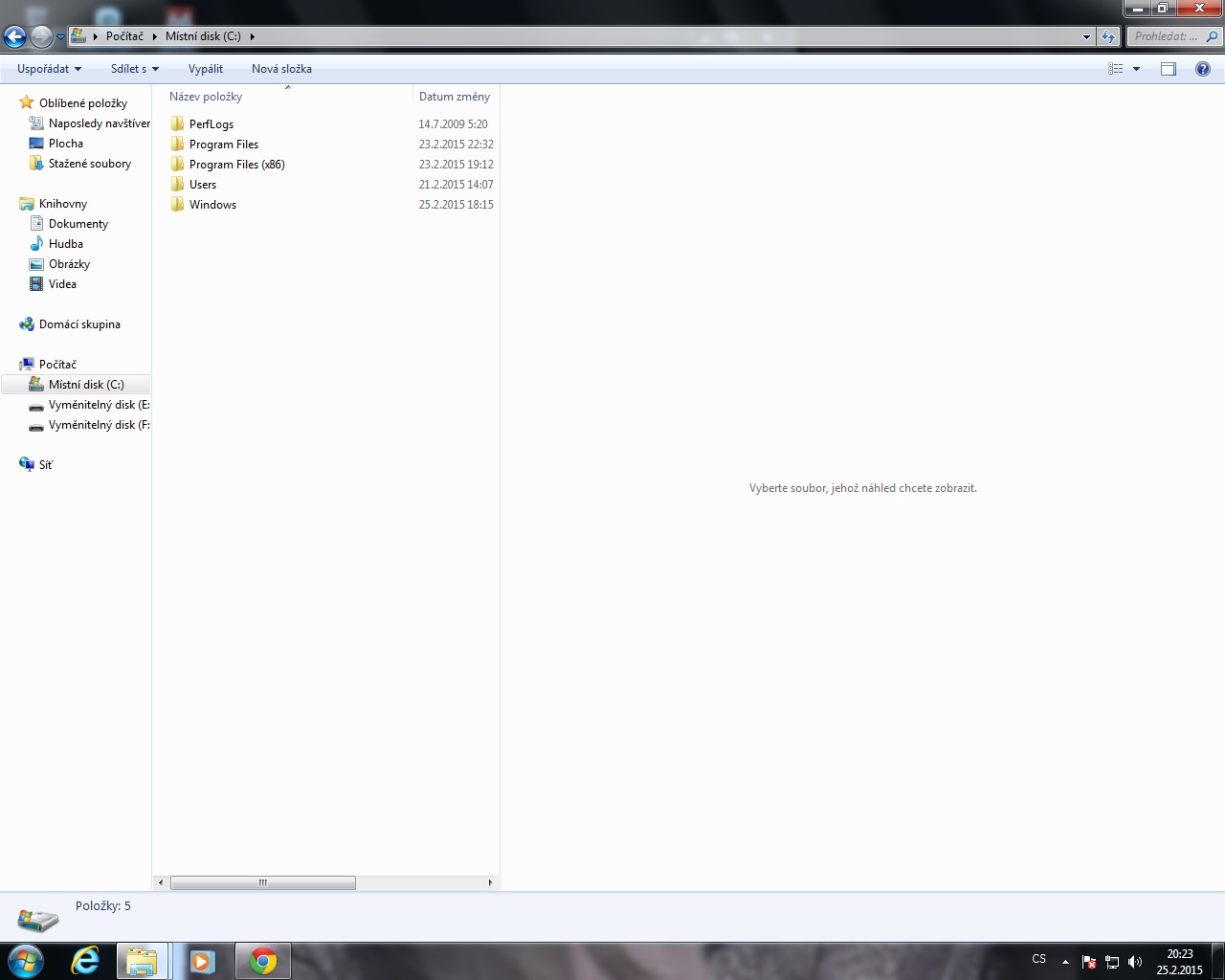
Task: Open the view options dropdown arrow
Action: click(x=1136, y=69)
